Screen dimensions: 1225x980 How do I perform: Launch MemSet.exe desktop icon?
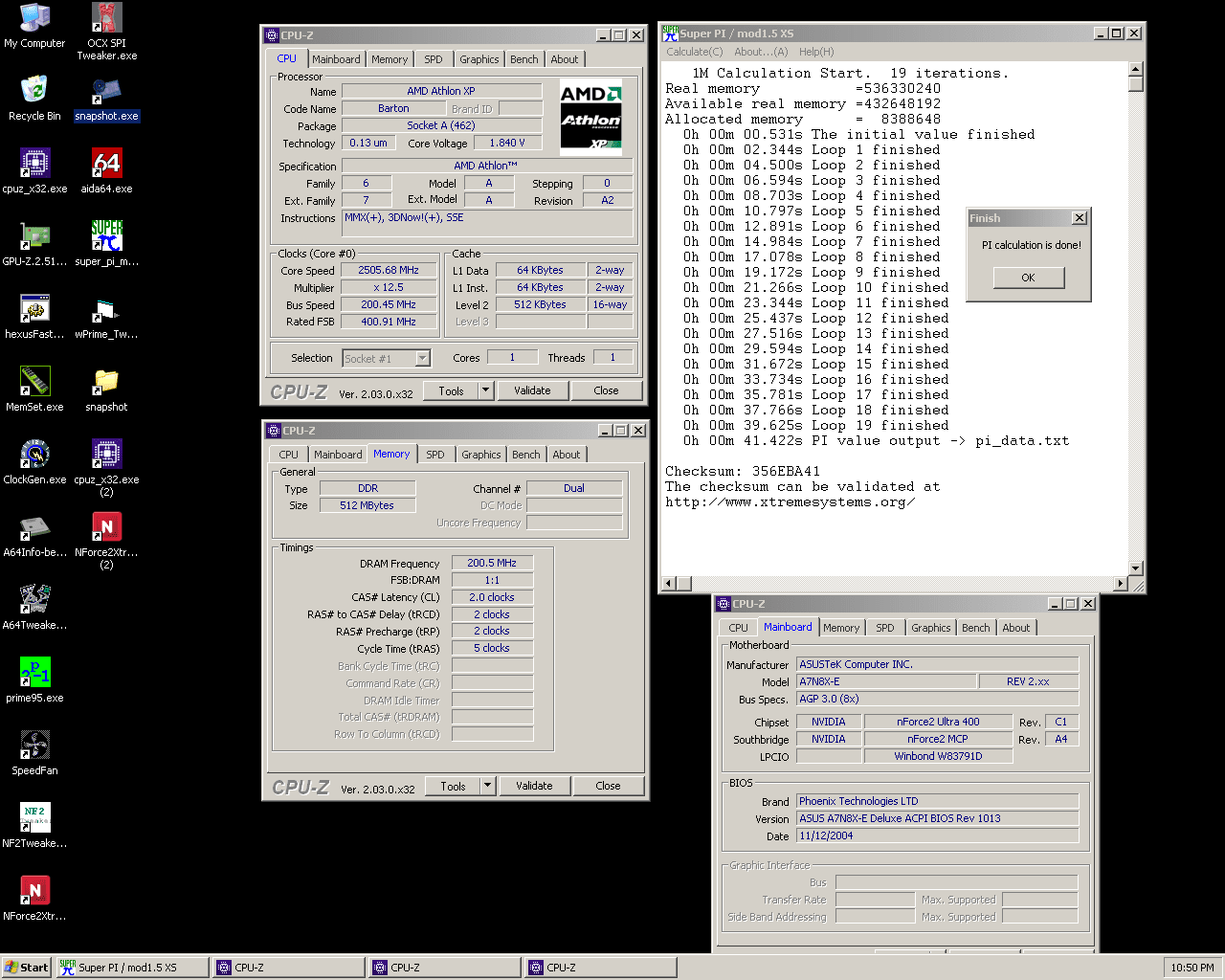(x=34, y=390)
